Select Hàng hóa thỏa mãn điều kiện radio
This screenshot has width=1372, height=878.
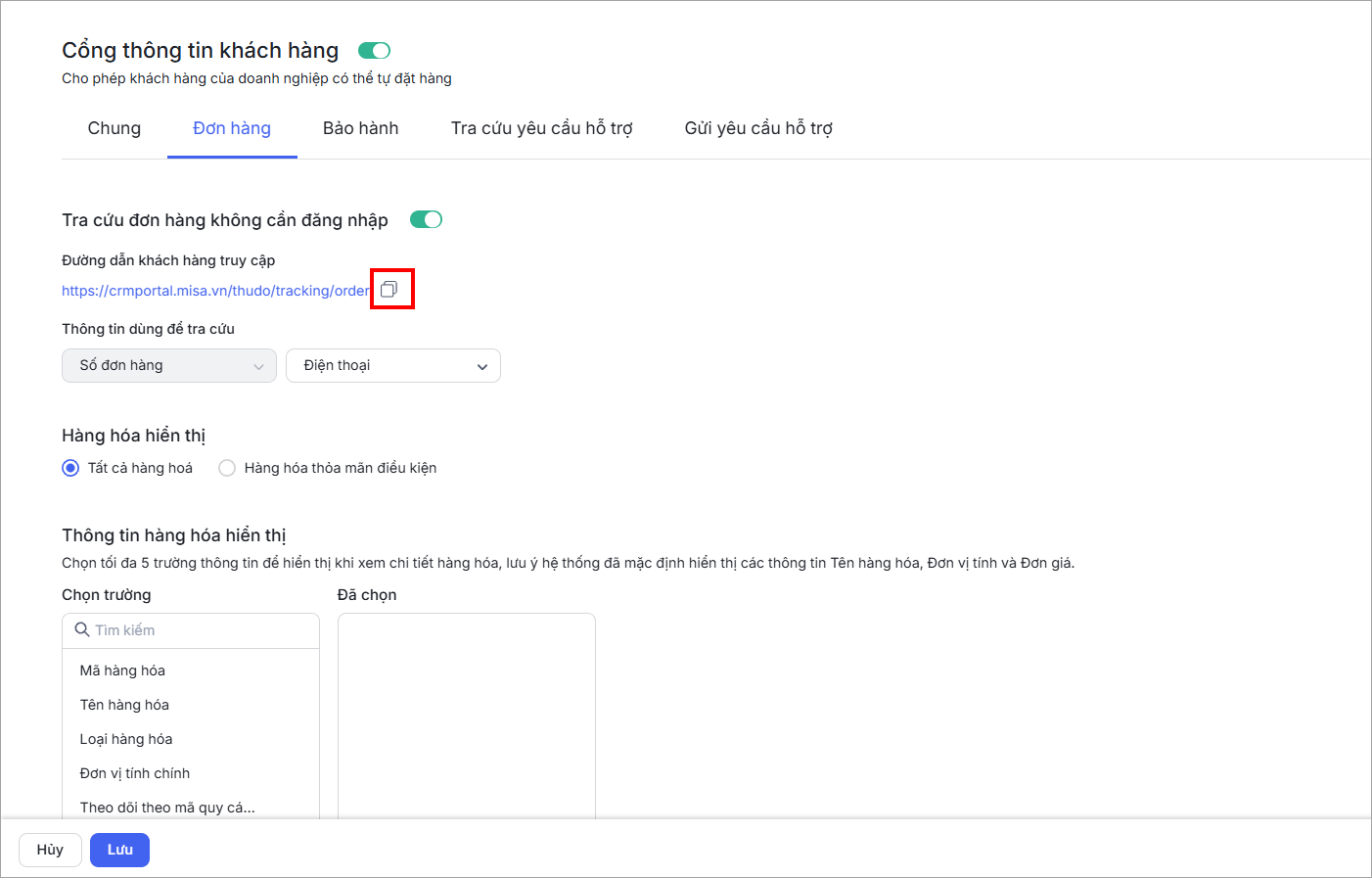pyautogui.click(x=227, y=468)
